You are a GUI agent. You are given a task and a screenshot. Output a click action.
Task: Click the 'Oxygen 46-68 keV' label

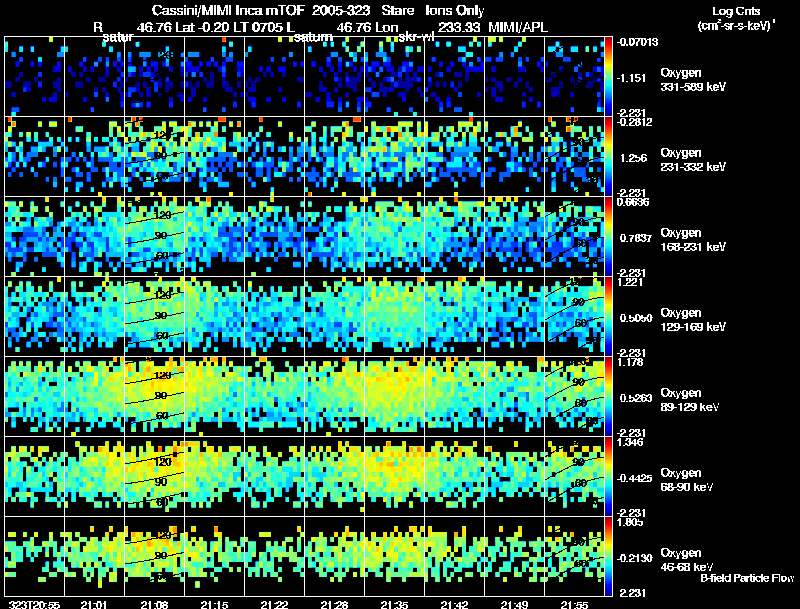point(687,560)
